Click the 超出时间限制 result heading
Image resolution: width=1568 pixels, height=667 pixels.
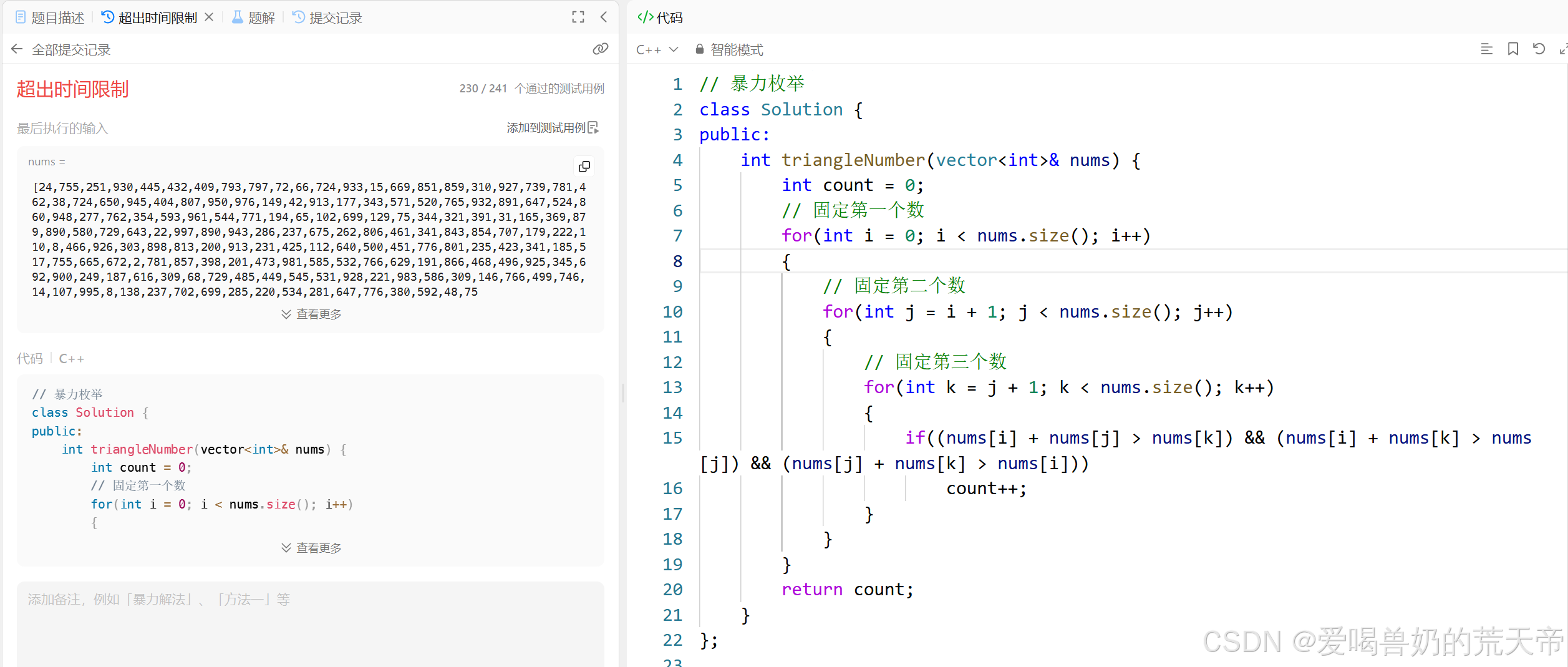click(x=72, y=89)
